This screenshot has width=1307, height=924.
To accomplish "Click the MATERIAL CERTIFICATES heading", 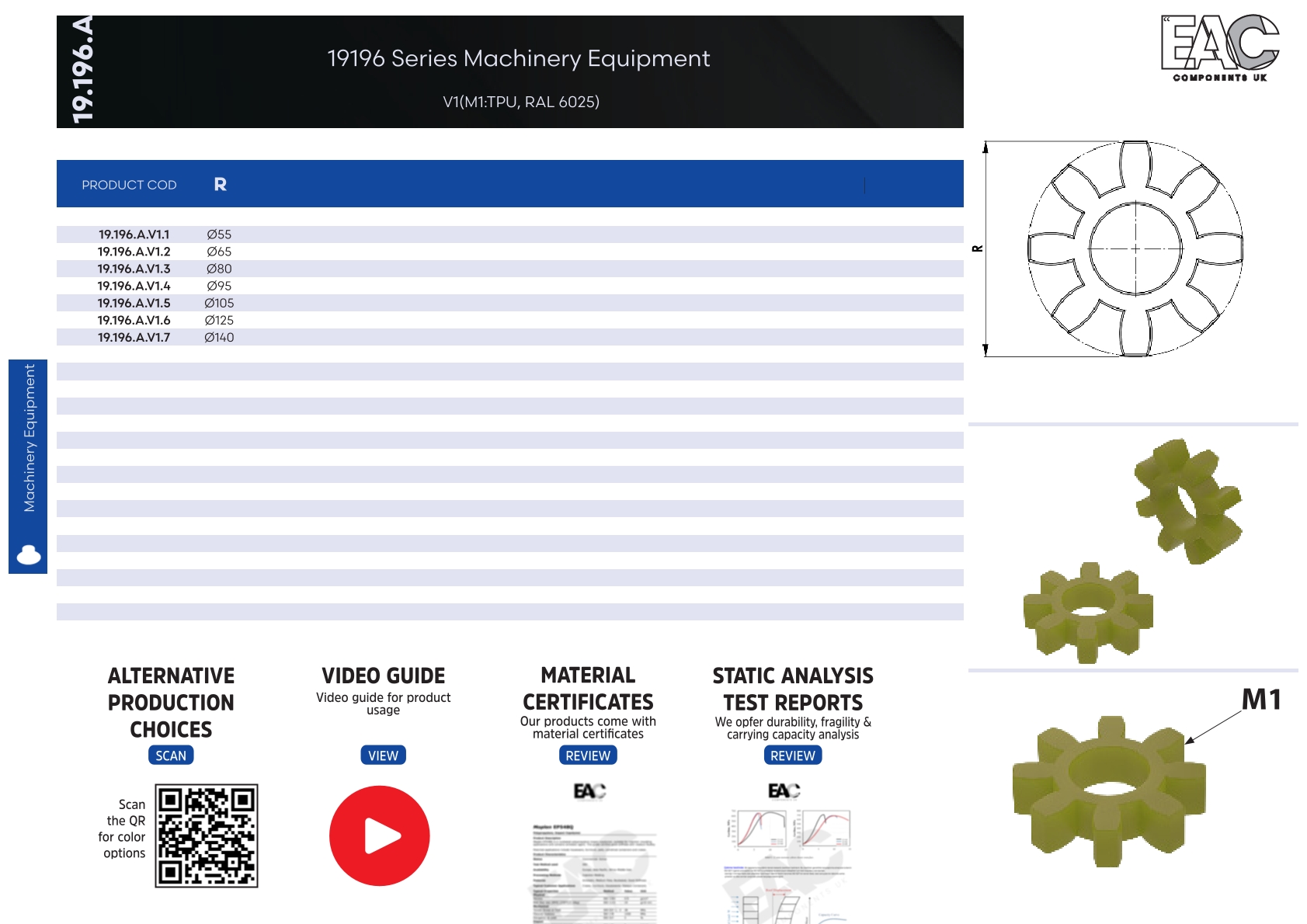I will coord(588,689).
